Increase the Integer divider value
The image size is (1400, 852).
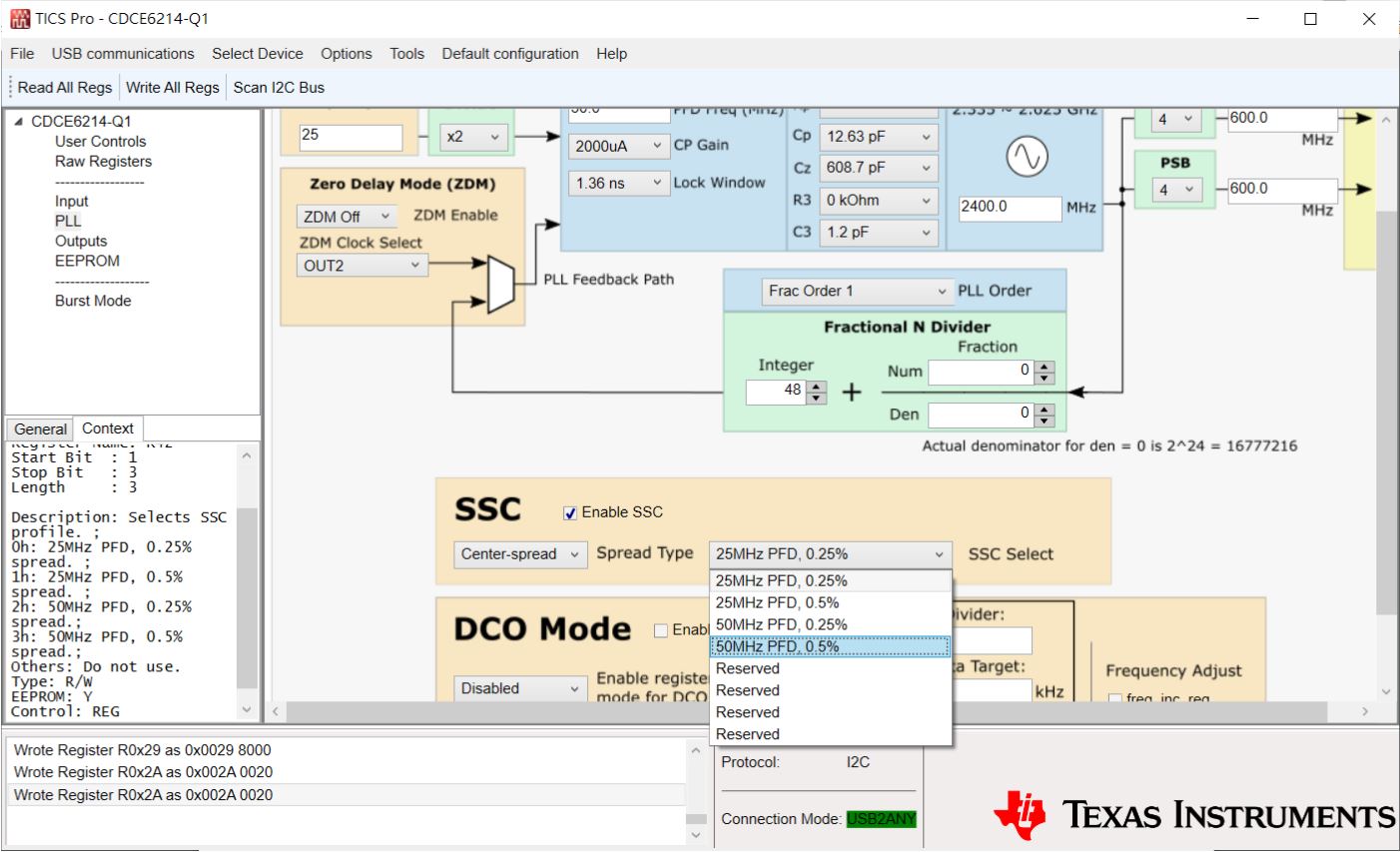(817, 387)
